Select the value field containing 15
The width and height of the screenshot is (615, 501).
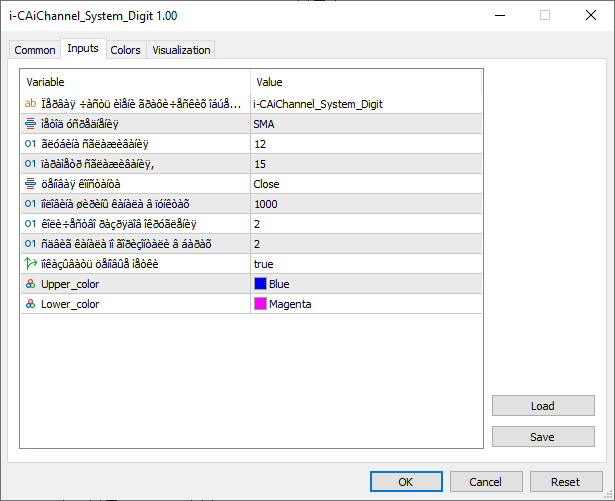point(365,163)
